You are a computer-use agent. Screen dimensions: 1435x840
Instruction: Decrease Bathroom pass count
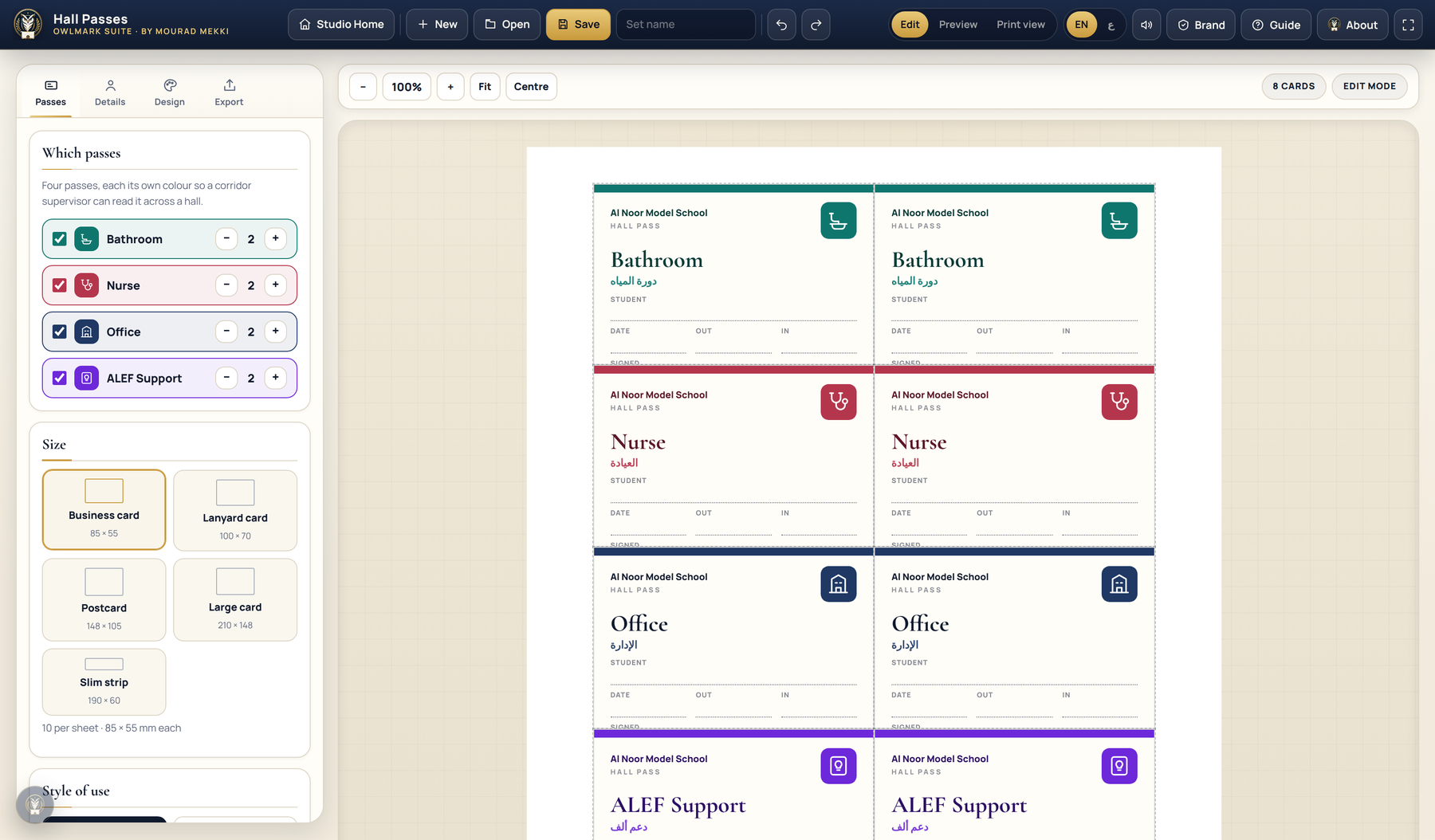tap(226, 238)
